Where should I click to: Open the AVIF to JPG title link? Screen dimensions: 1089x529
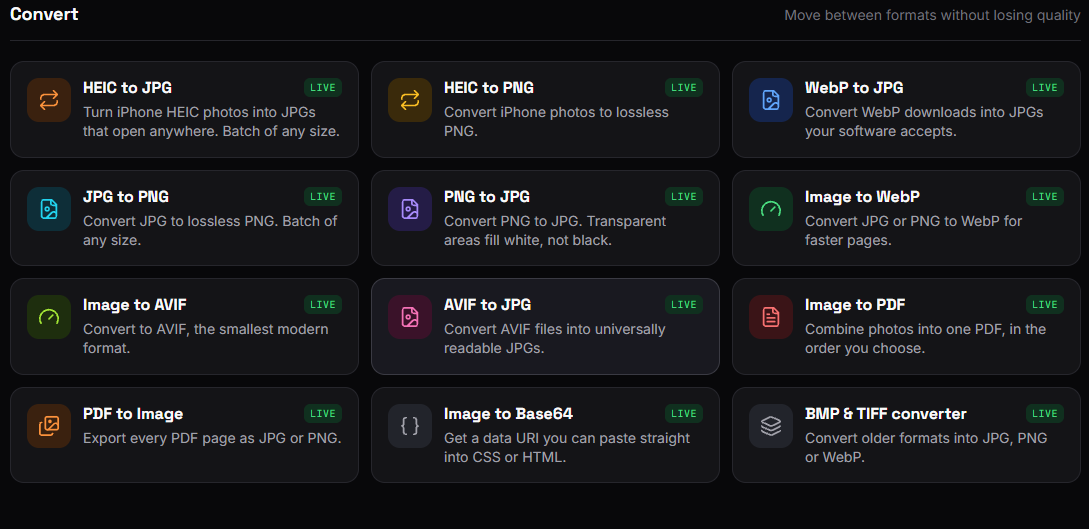[x=488, y=305]
